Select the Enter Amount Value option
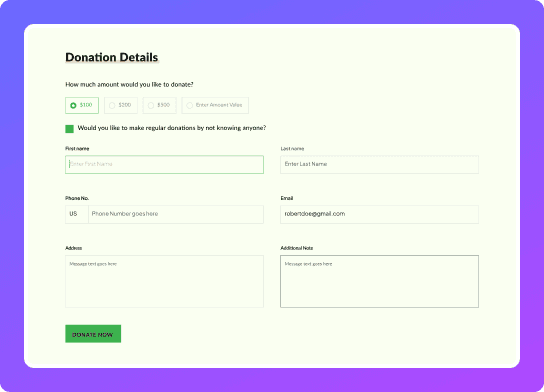This screenshot has width=544, height=392. [x=215, y=105]
